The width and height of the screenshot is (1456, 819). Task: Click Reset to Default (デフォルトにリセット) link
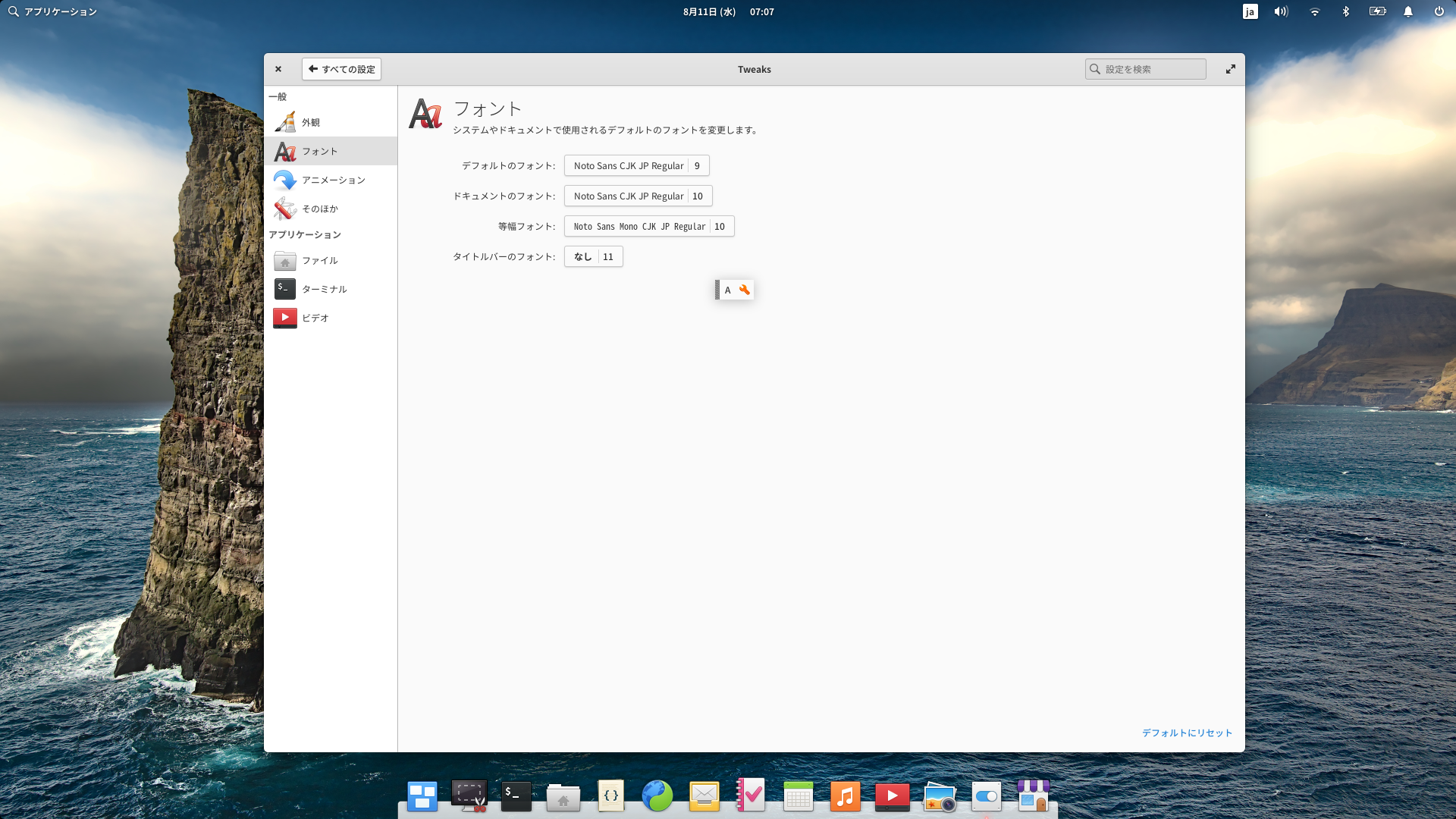click(1187, 733)
